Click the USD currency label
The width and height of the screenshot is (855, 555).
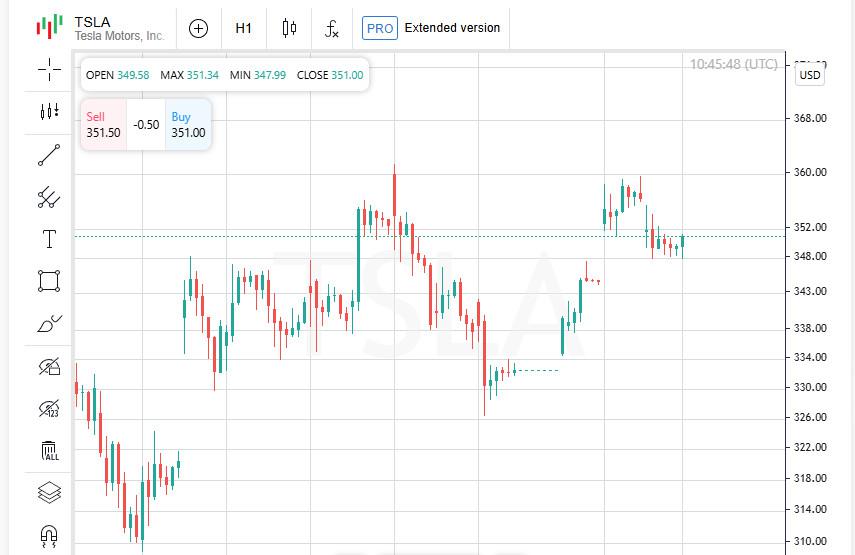point(810,75)
